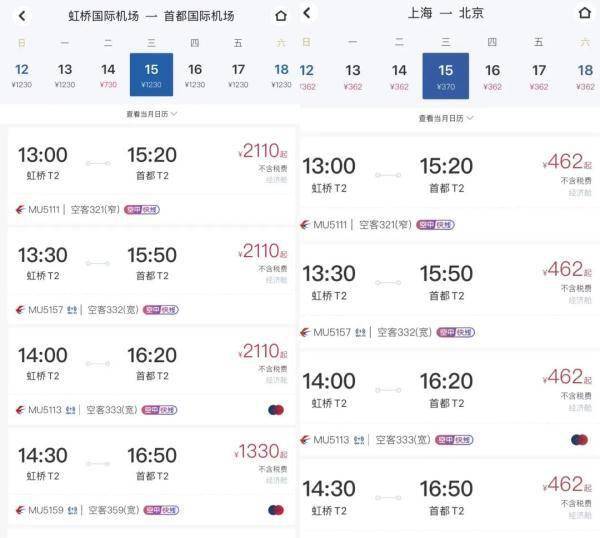
Task: Tap Mastercard icon on the ¥462 MU5113 flight
Action: click(579, 439)
